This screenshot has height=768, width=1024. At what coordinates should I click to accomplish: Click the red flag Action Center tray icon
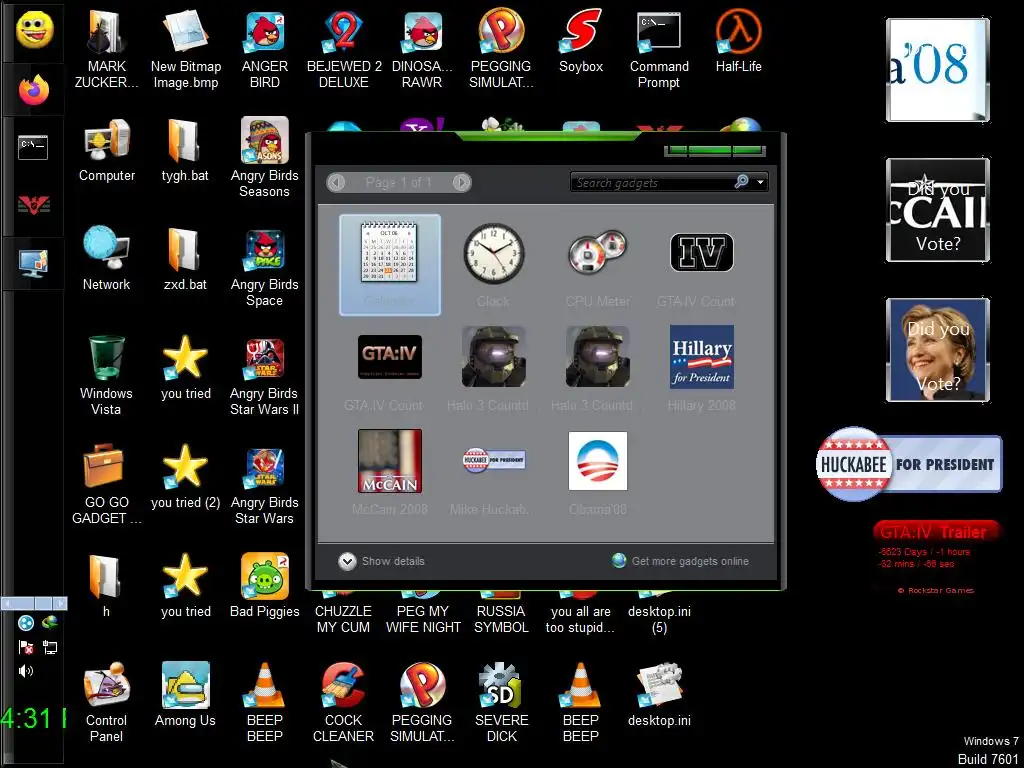[26, 647]
